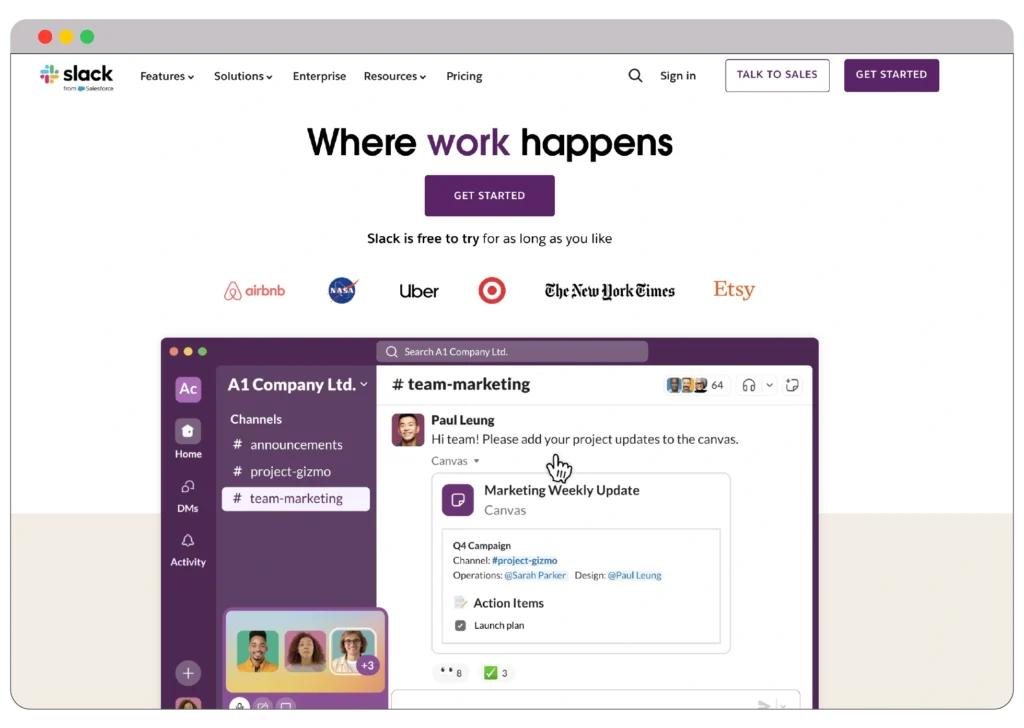Open the Enterprise page
Viewport: 1024px width, 728px height.
pyautogui.click(x=319, y=76)
